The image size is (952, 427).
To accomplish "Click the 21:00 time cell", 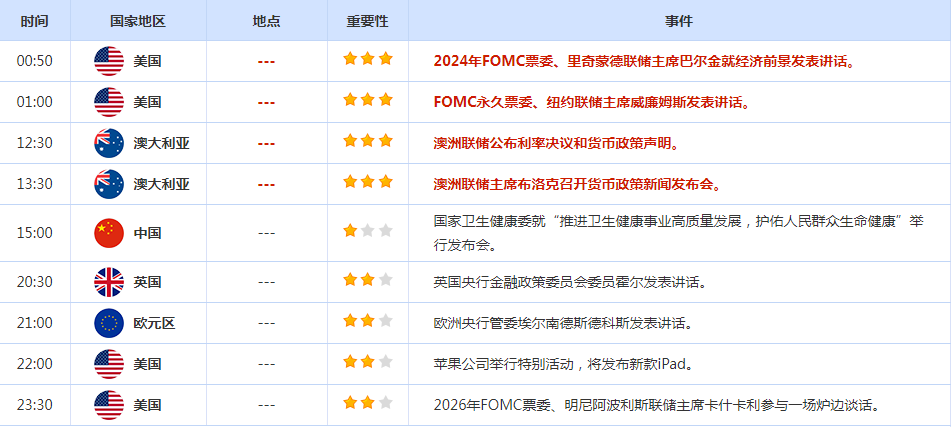I will tap(35, 323).
